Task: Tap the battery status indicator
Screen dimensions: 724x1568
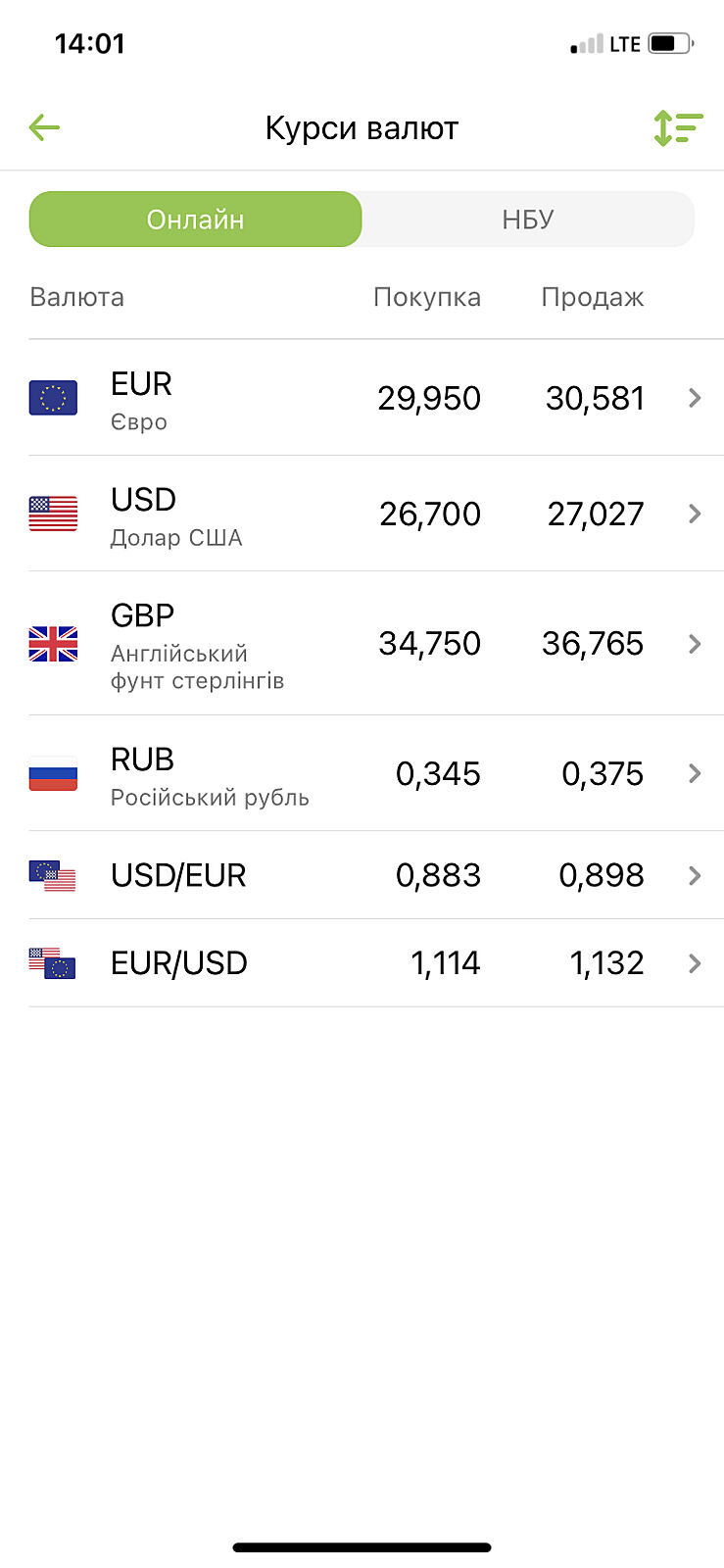Action: pyautogui.click(x=670, y=44)
